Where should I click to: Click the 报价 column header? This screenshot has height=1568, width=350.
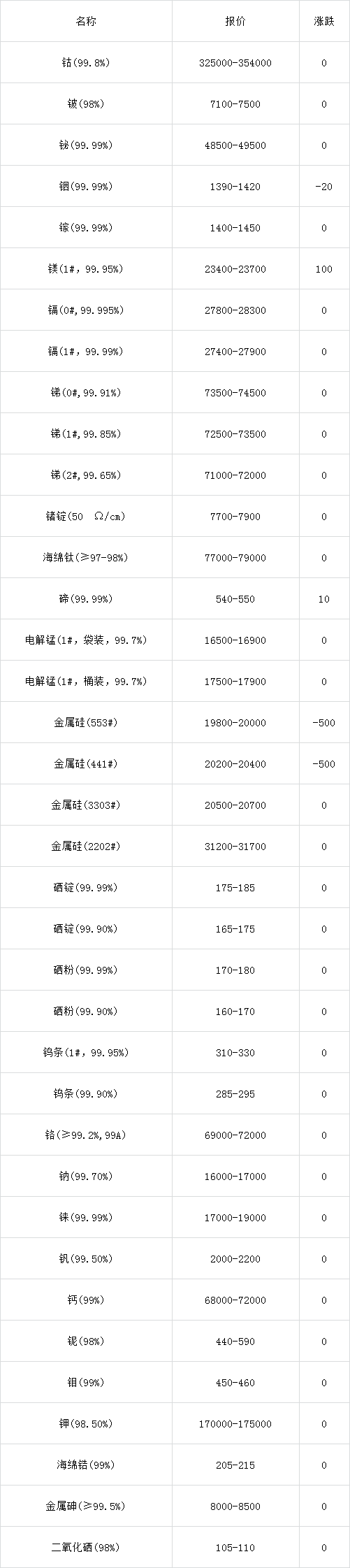tap(235, 21)
